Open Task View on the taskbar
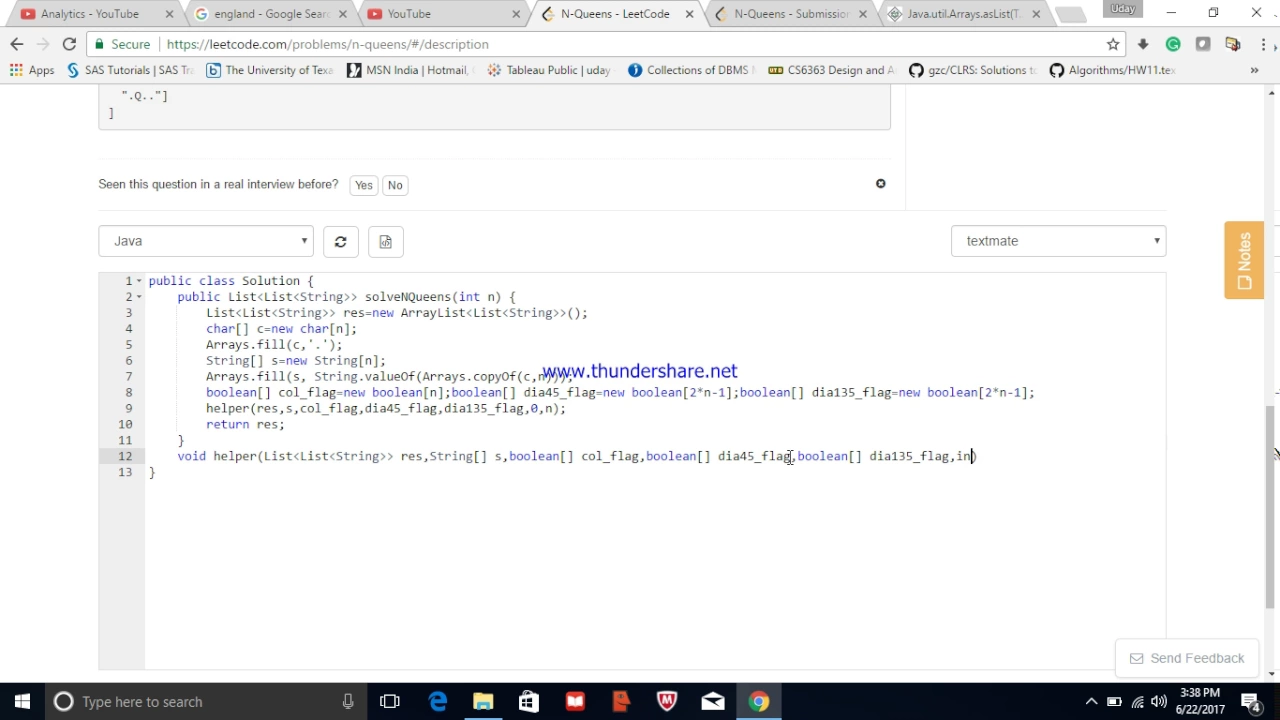The image size is (1280, 720). tap(390, 702)
